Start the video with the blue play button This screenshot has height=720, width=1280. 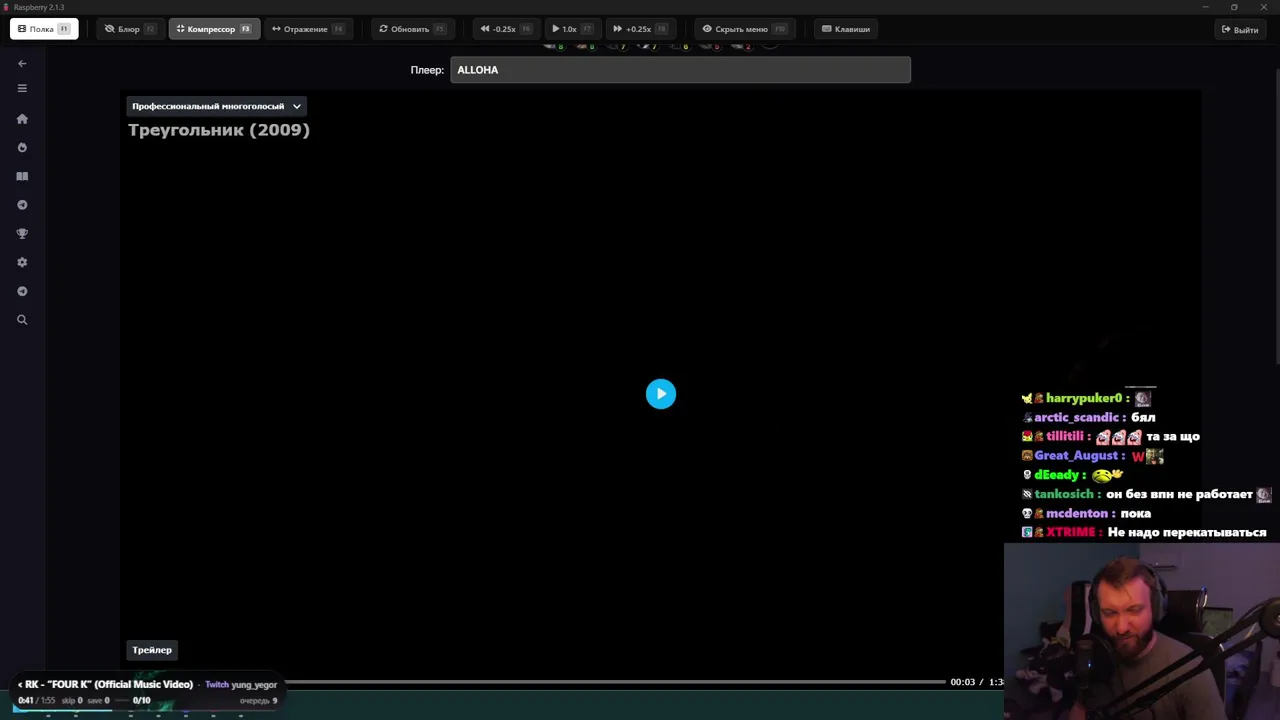point(661,394)
